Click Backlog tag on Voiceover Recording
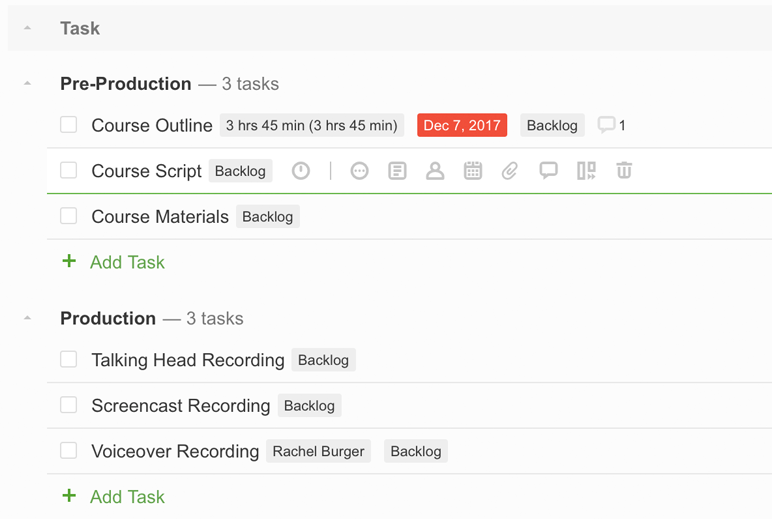Viewport: 772px width, 519px height. point(416,451)
